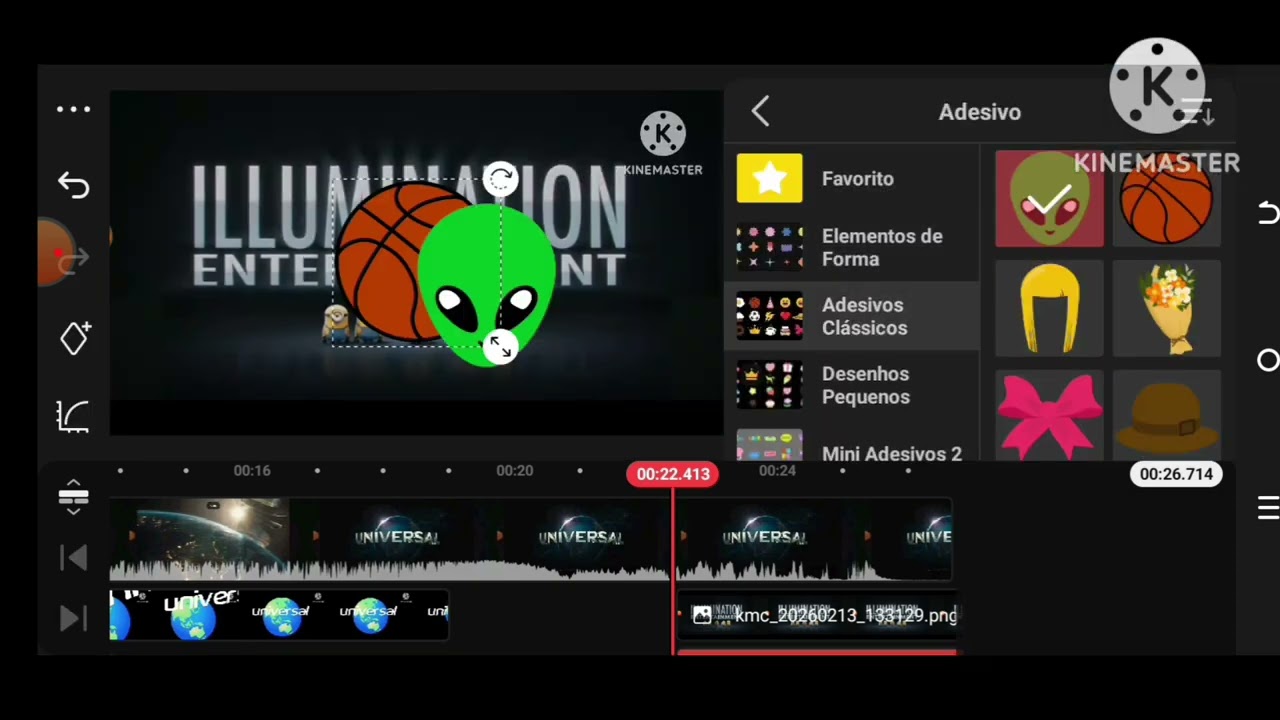Choose the pink bow sticker
Image resolution: width=1280 pixels, height=720 pixels.
tap(1049, 416)
